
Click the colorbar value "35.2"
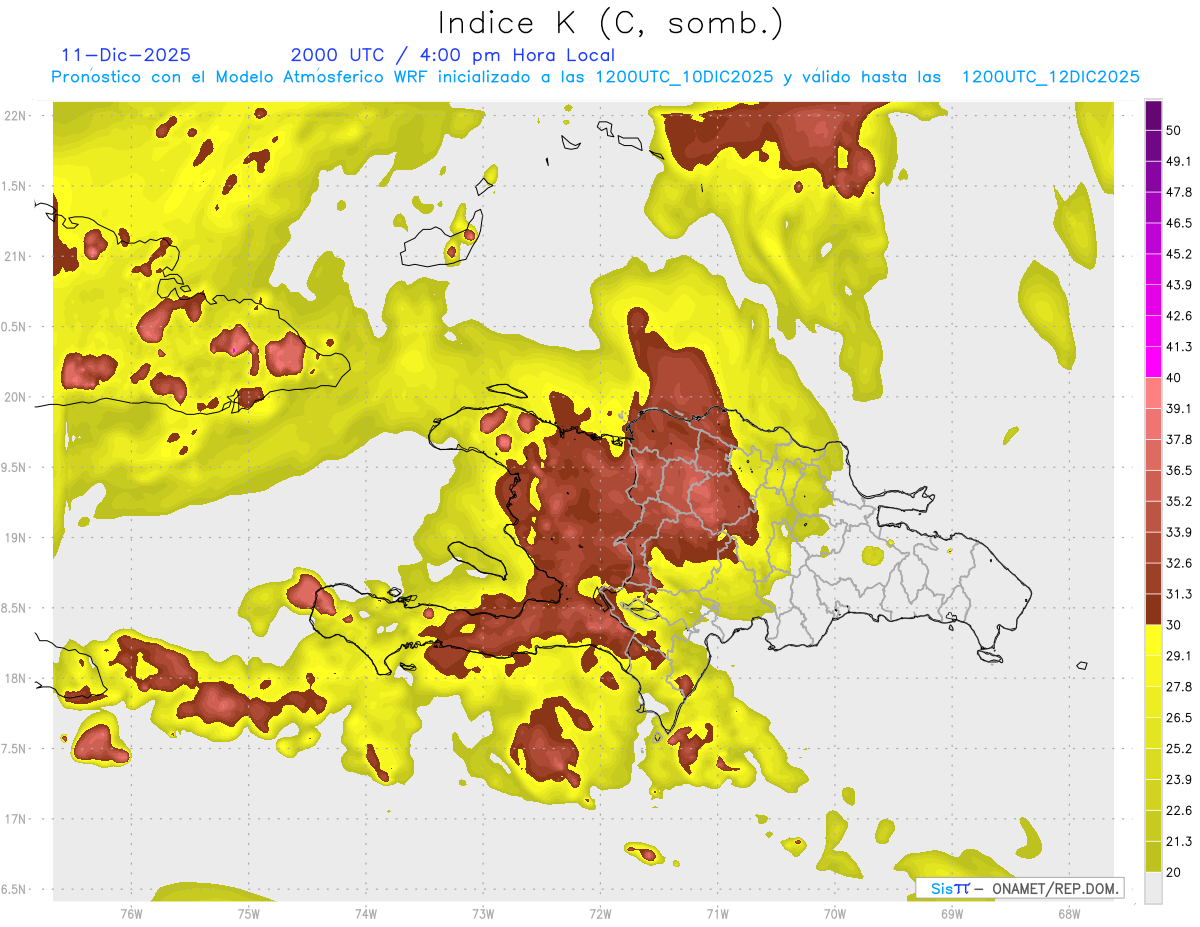coord(1179,502)
